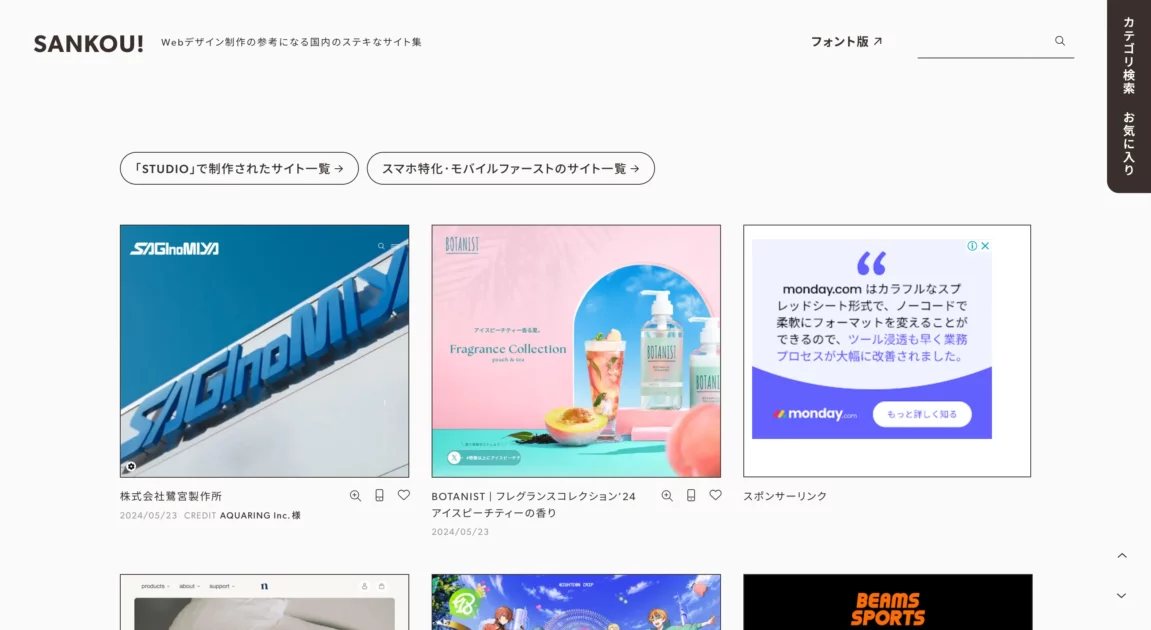Zoom preview of BOTANIST site

tap(667, 495)
